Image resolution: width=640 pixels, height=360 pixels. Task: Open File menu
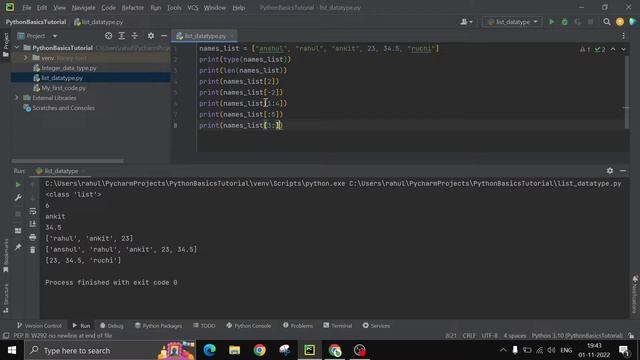tap(27, 8)
